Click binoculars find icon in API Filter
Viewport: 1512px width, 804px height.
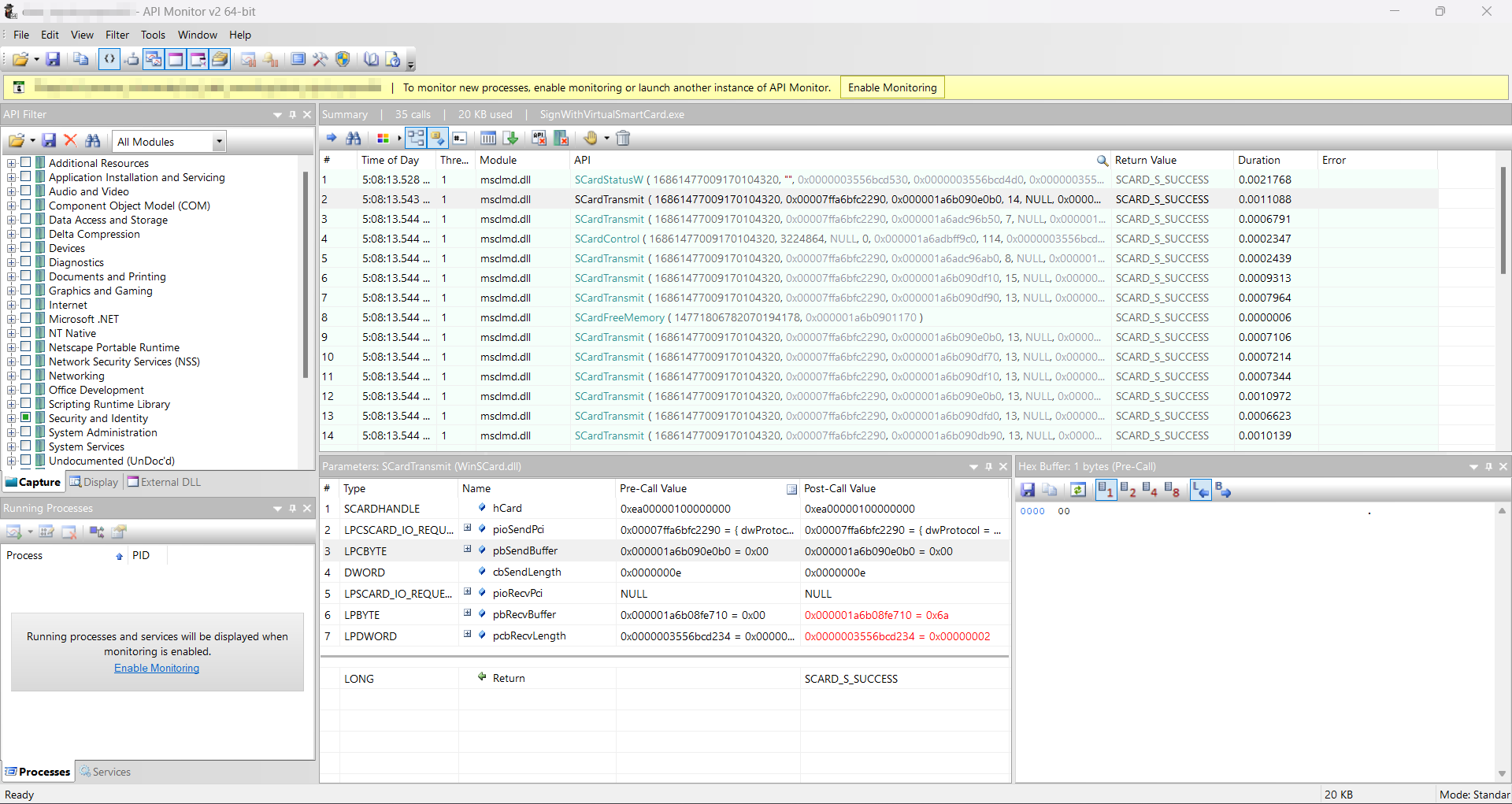pyautogui.click(x=93, y=140)
